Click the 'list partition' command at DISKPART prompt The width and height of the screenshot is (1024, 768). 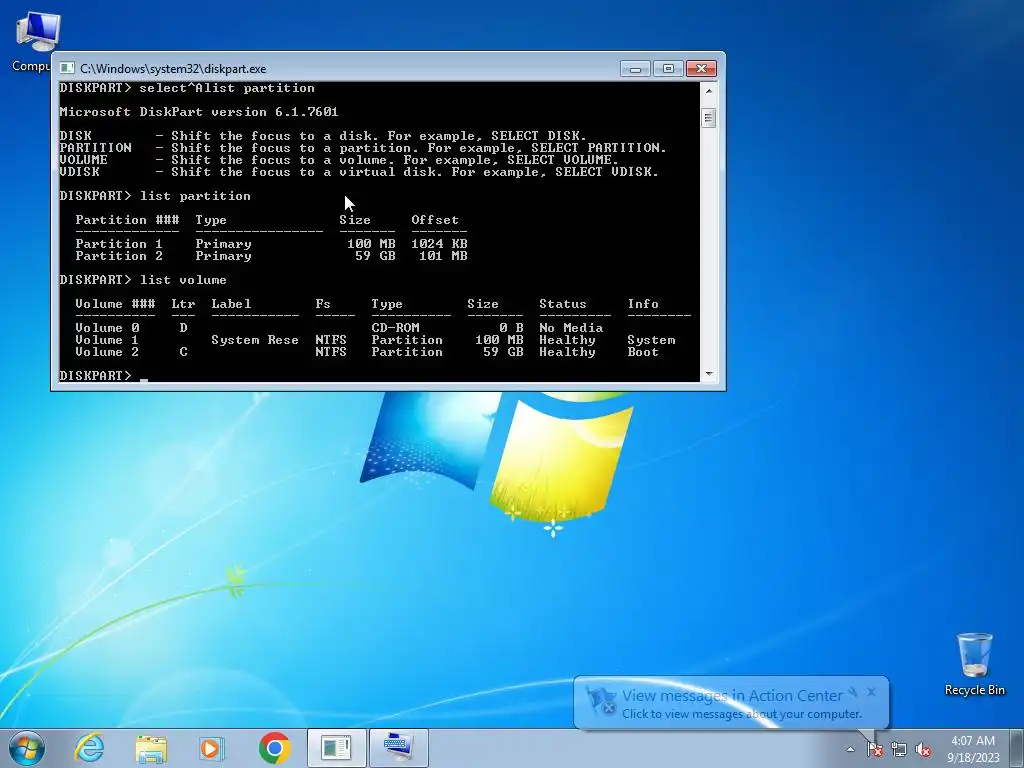pyautogui.click(x=195, y=196)
